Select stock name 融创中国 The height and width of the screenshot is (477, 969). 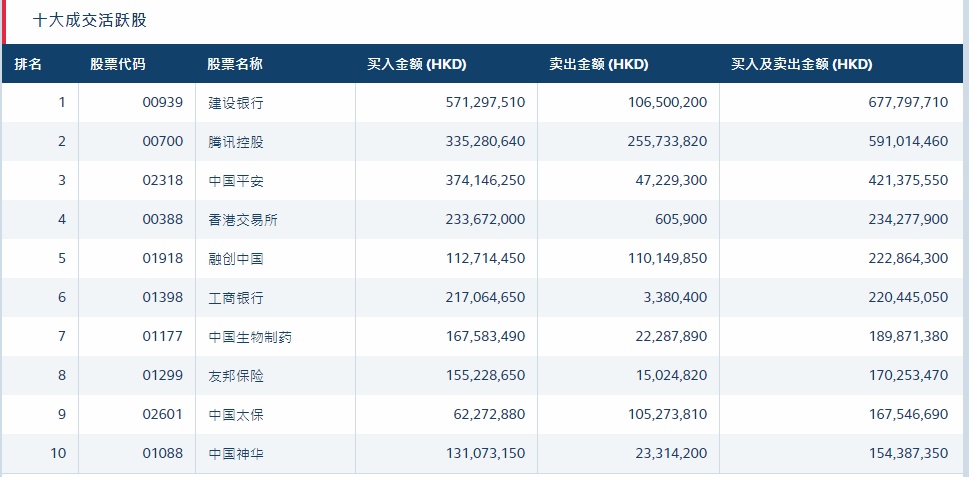pos(236,258)
